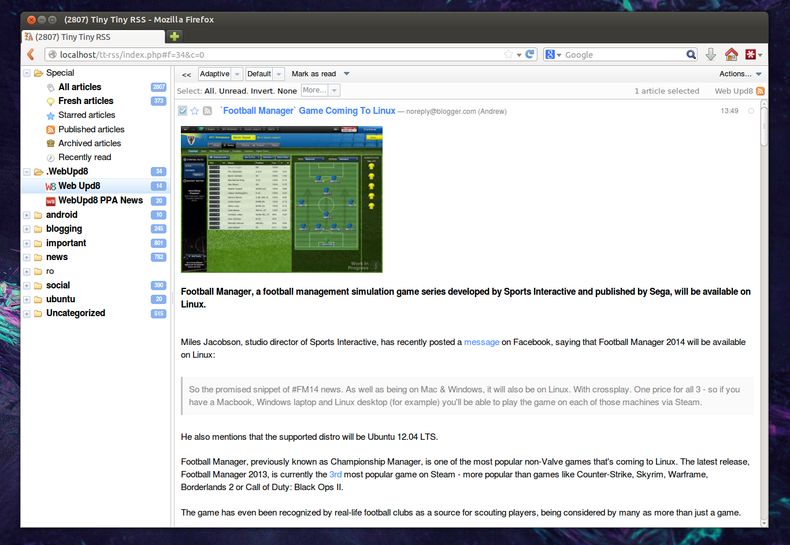
Task: Select the ubuntu folder
Action: pyautogui.click(x=60, y=299)
